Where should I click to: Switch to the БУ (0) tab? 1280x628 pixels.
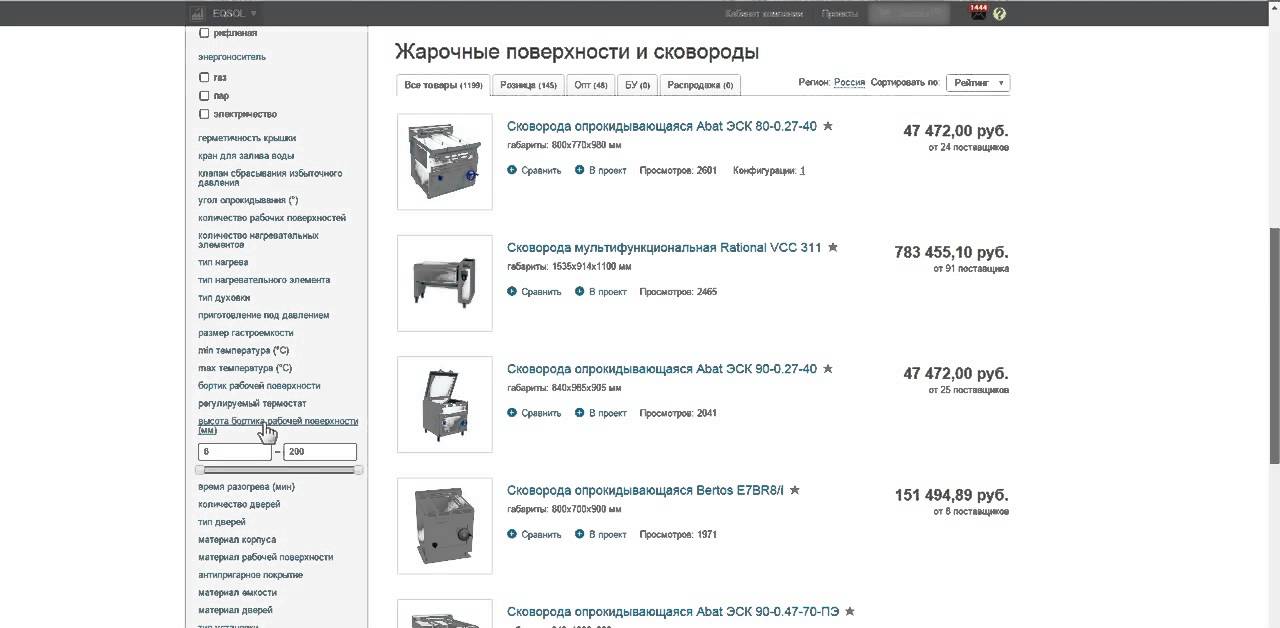tap(637, 85)
